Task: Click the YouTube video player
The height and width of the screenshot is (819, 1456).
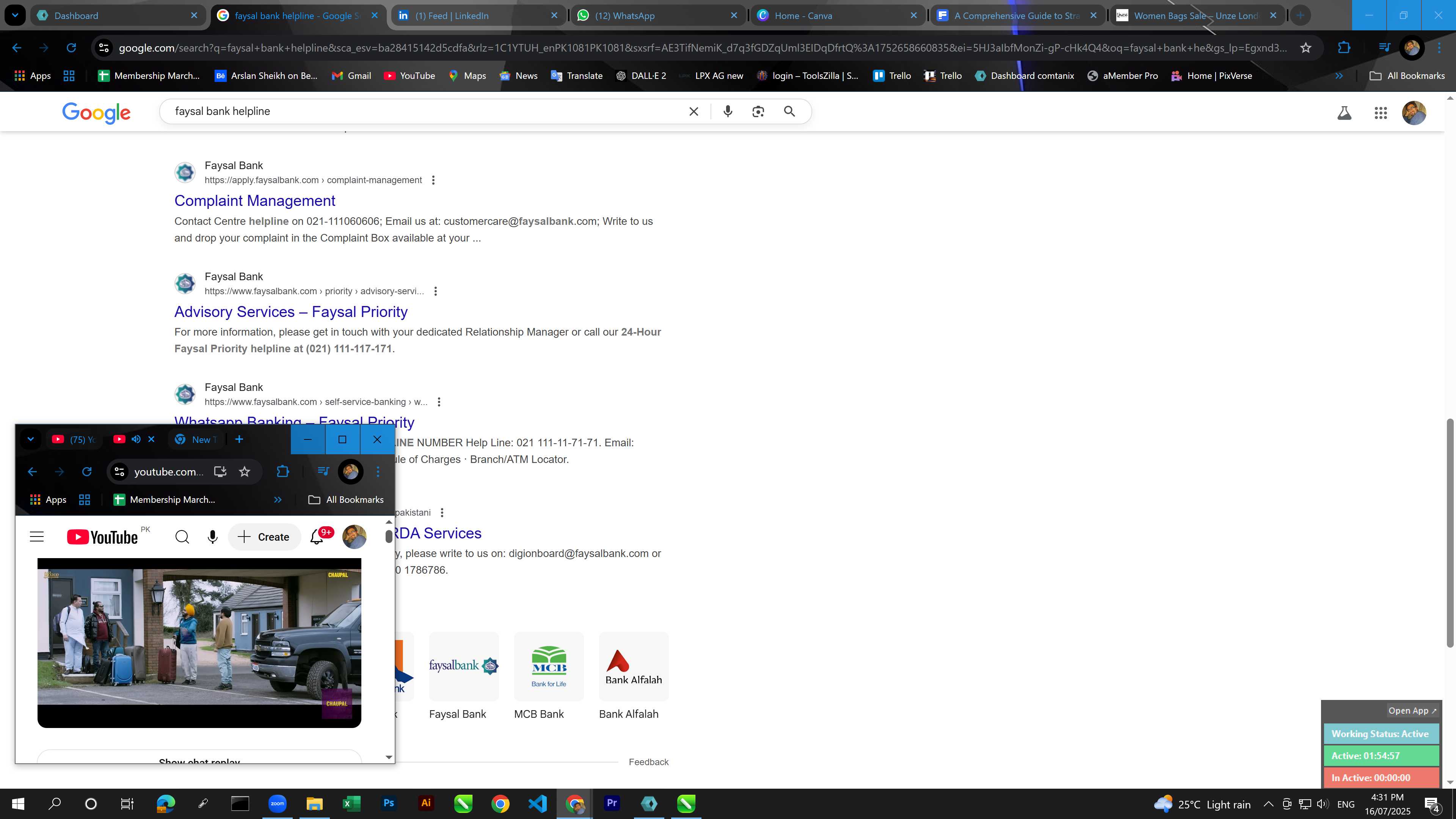Action: (x=199, y=643)
